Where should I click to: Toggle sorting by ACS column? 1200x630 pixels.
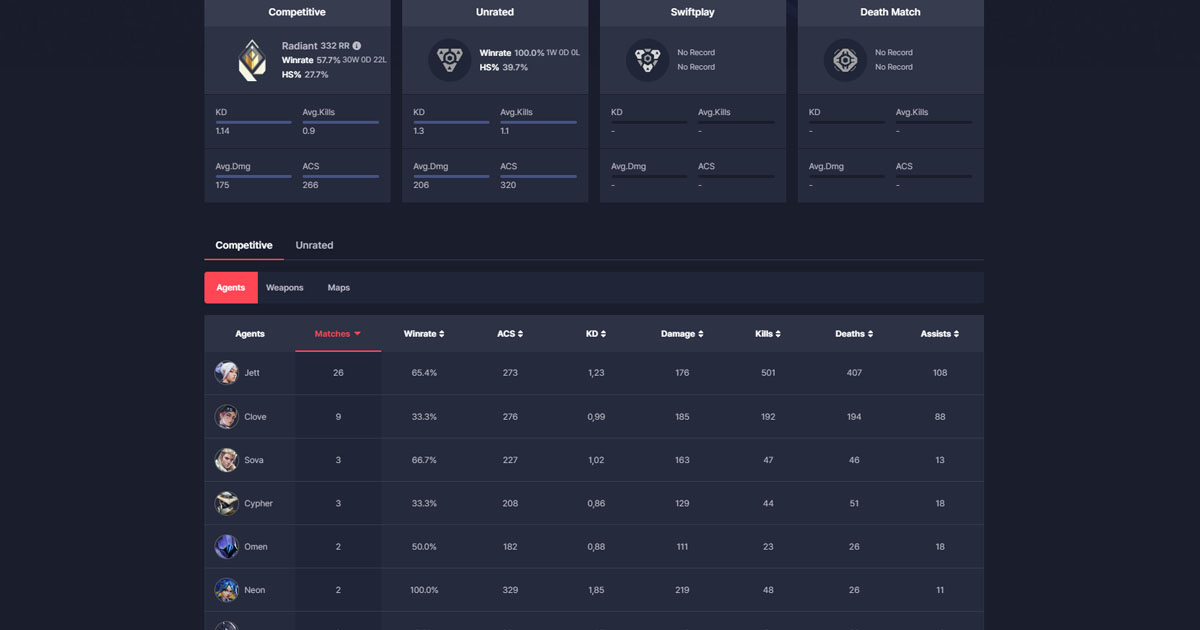click(x=510, y=333)
